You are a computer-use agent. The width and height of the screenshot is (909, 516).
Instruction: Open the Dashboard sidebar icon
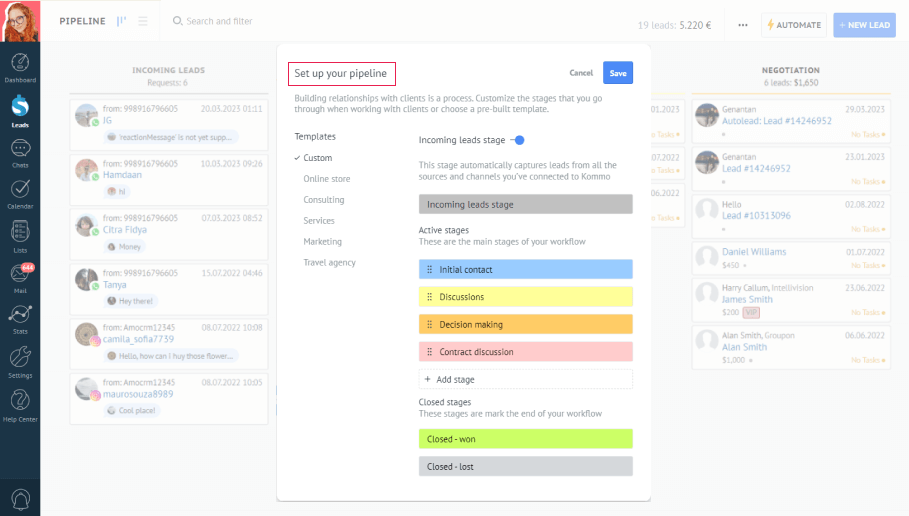(x=20, y=68)
